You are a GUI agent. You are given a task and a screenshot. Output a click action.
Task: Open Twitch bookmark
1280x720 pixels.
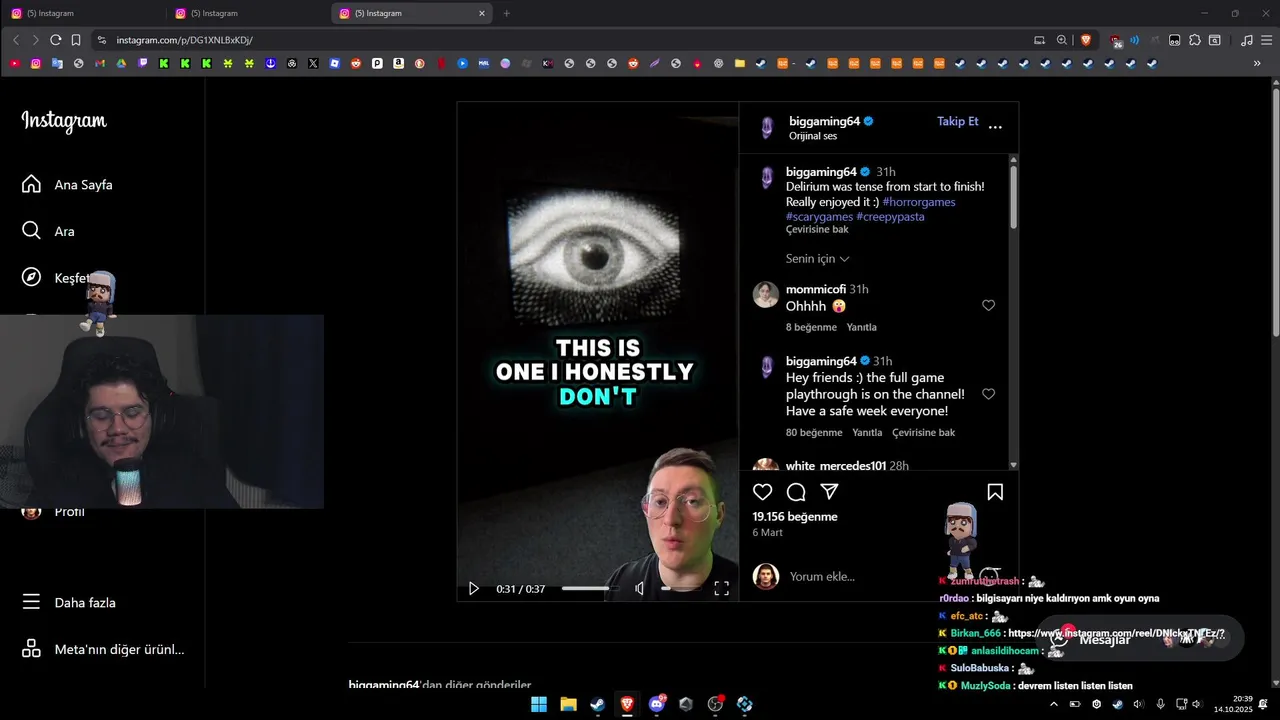[x=143, y=63]
